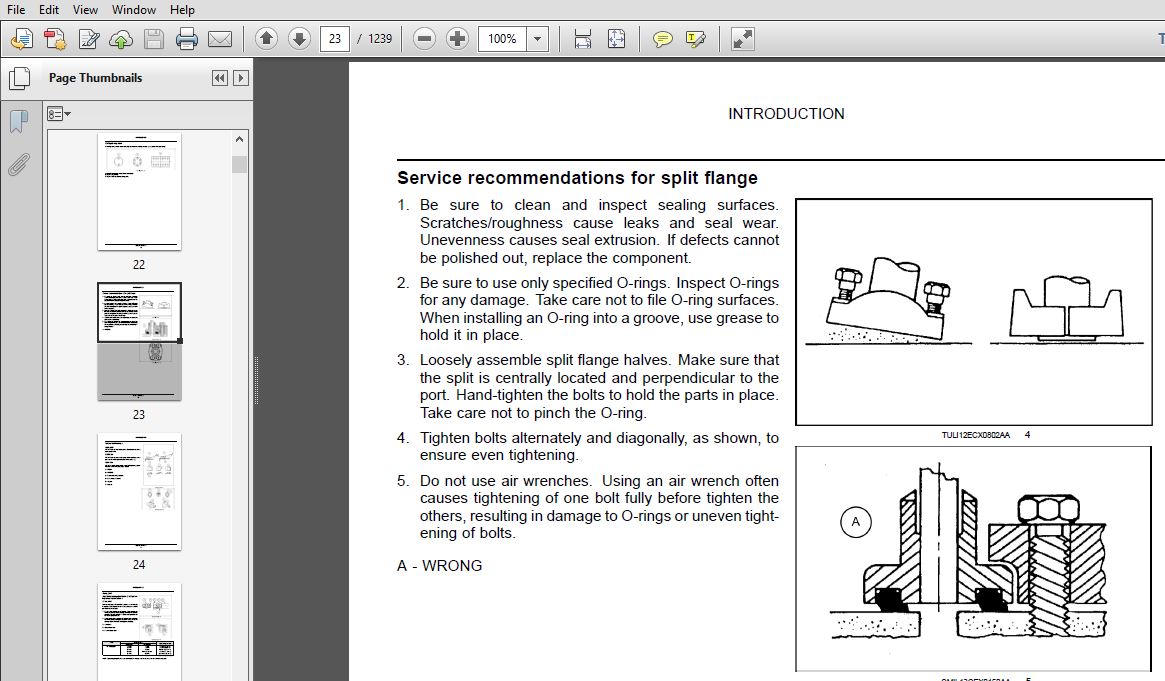This screenshot has width=1165, height=681.
Task: Click the Email envelope icon
Action: coord(220,39)
